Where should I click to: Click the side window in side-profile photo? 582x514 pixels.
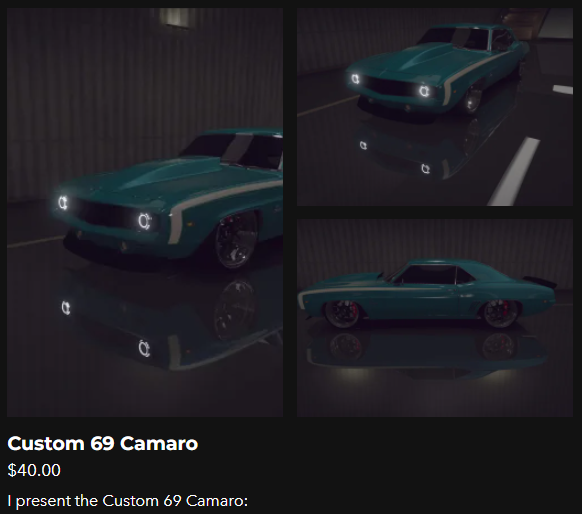(431, 275)
